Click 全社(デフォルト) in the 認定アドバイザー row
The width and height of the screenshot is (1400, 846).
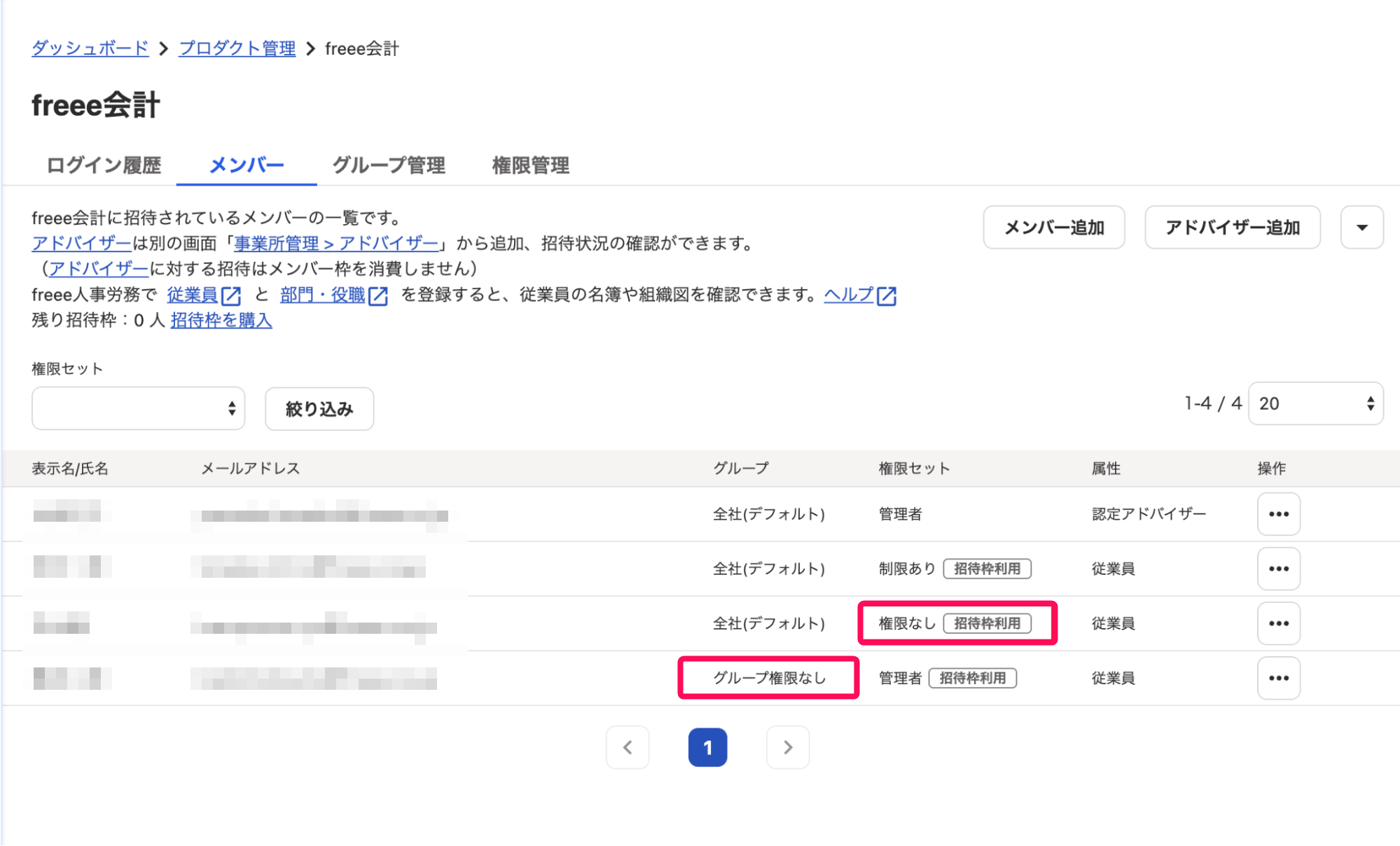[769, 514]
